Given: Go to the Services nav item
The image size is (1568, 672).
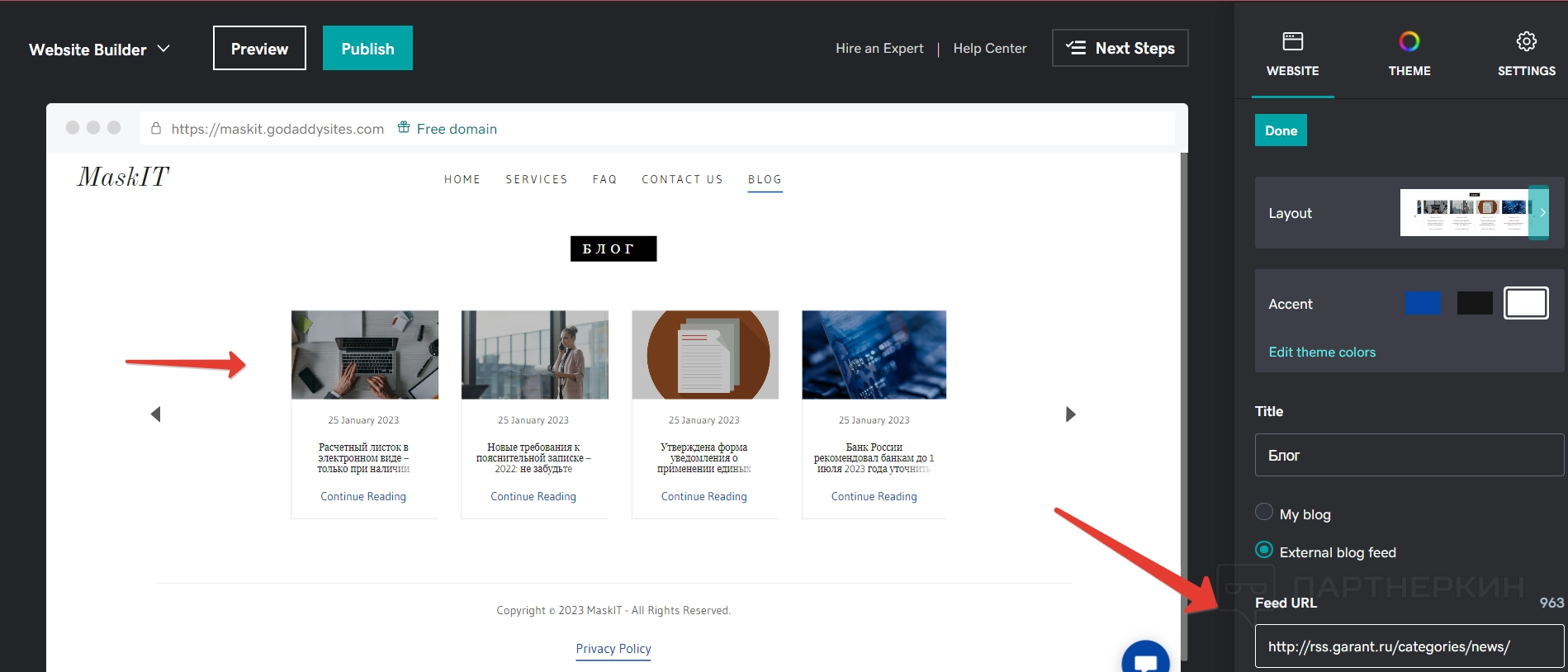Looking at the screenshot, I should point(536,179).
